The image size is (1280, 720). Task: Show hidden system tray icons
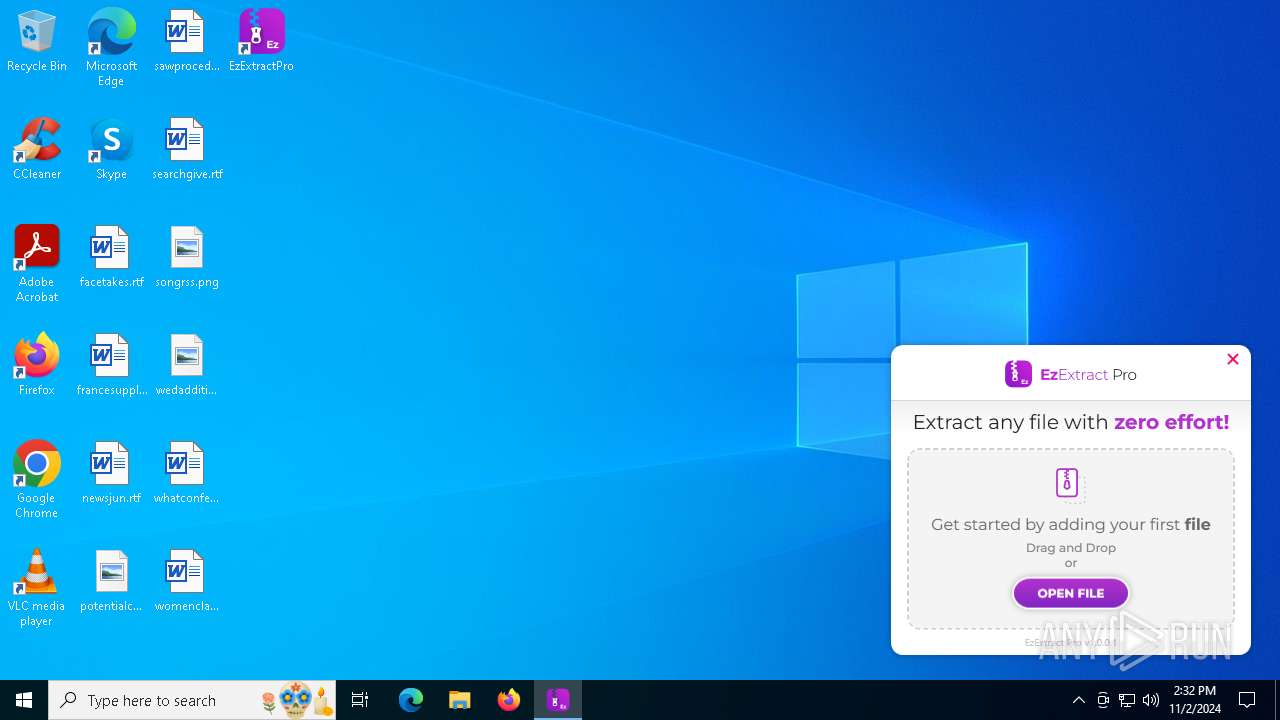pyautogui.click(x=1079, y=700)
